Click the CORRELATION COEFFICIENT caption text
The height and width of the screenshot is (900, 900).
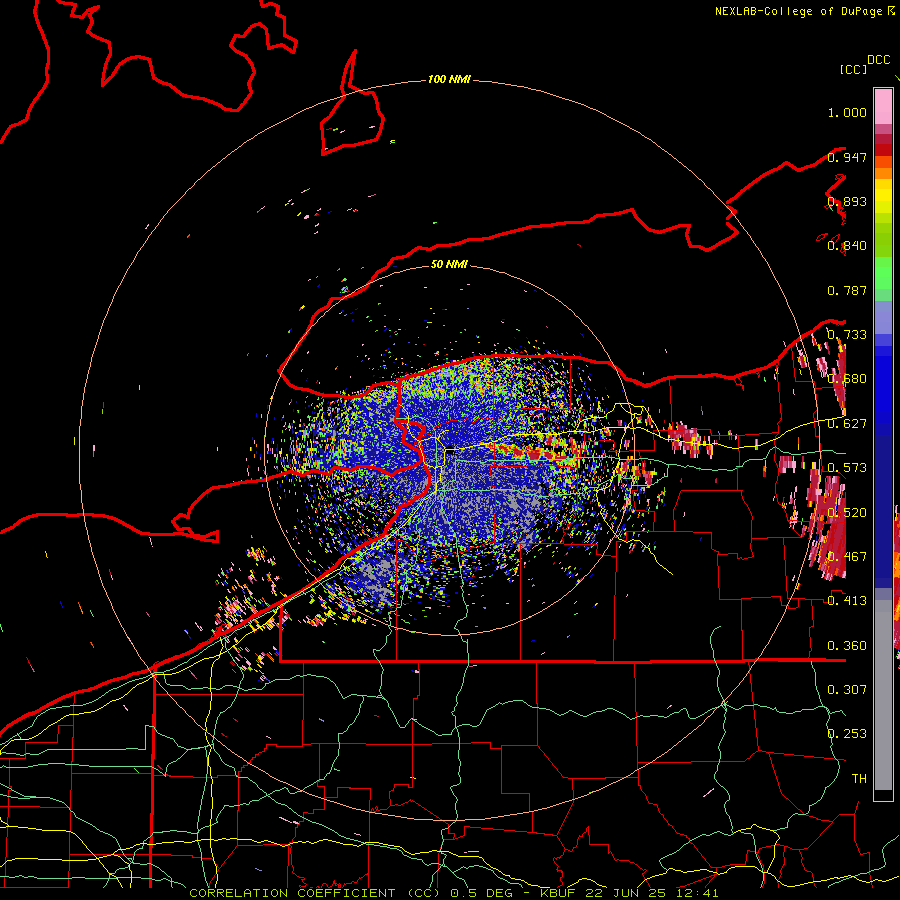pyautogui.click(x=292, y=893)
